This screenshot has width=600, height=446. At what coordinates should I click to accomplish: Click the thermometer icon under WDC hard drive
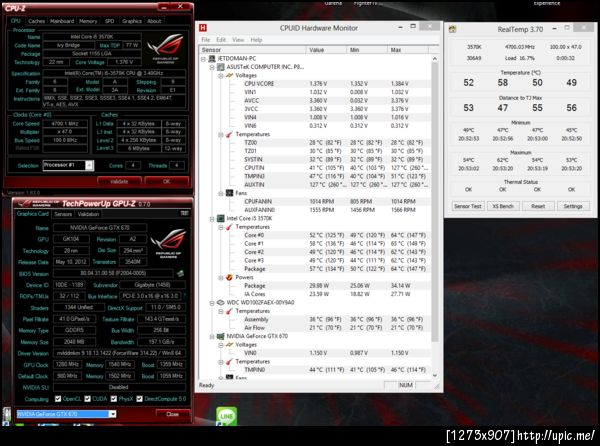(229, 311)
